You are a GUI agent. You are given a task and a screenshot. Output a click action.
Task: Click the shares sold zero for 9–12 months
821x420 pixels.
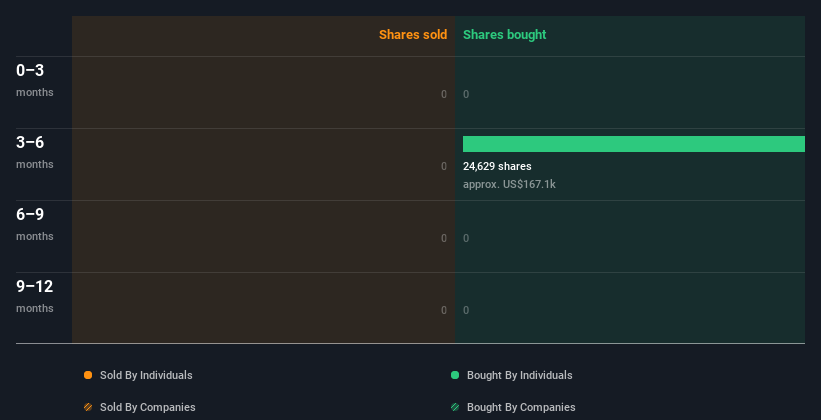[444, 310]
